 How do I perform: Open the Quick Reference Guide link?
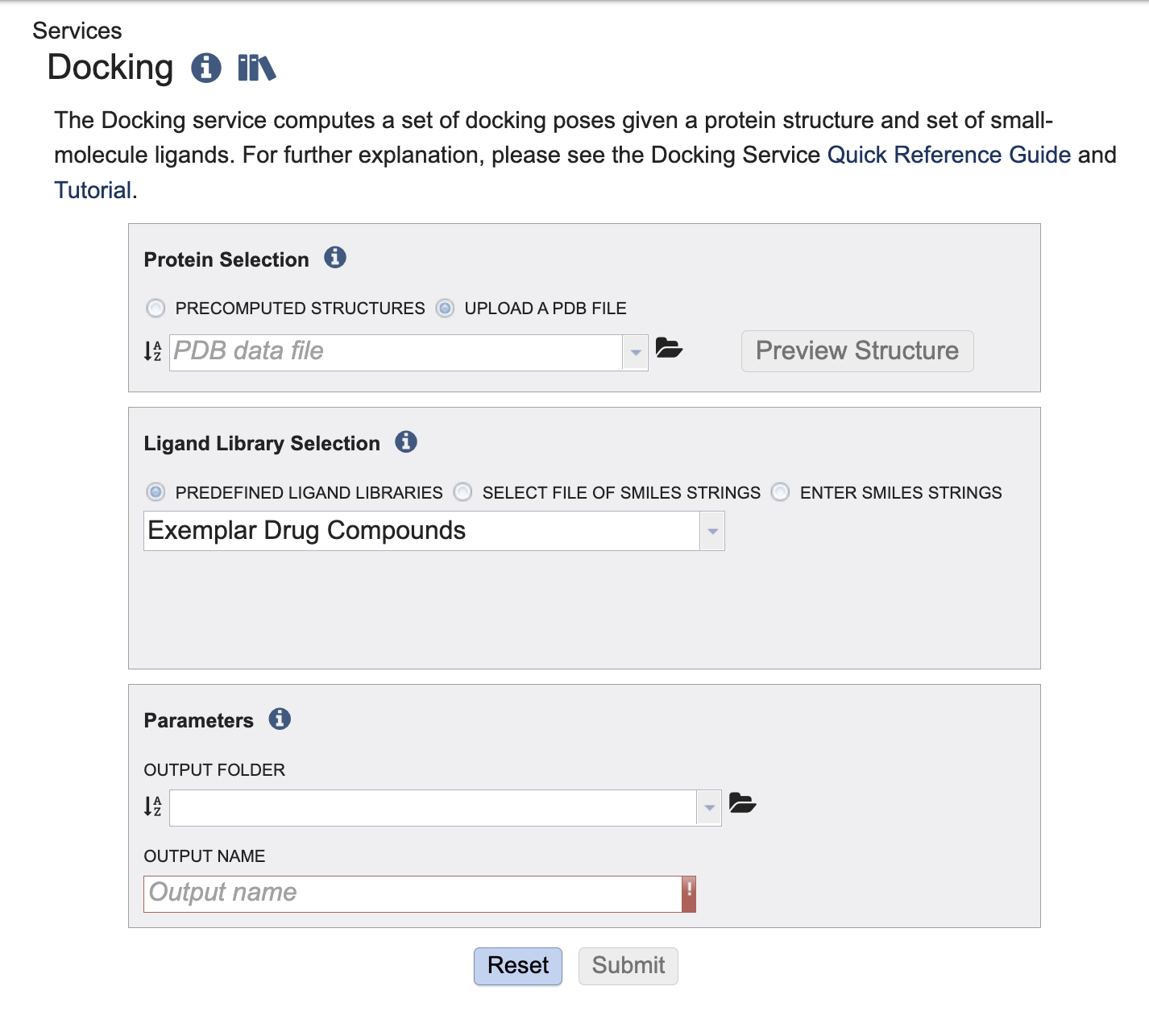949,155
